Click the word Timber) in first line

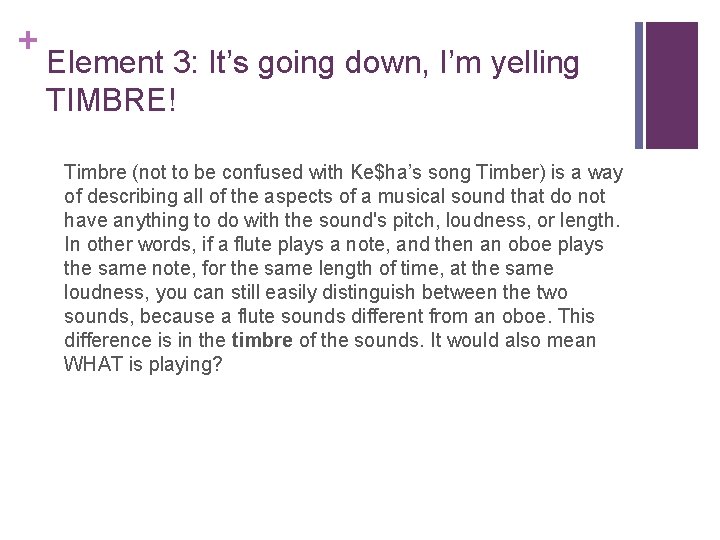point(511,173)
